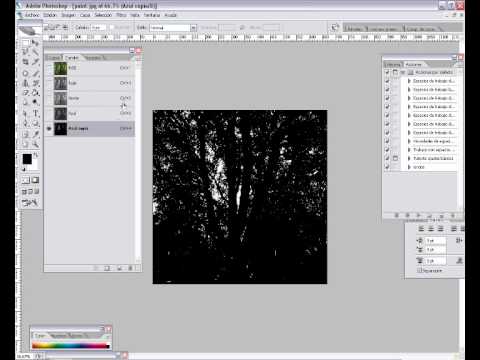Select the Type (T) tool
Screen dimensions: 480x360
35,114
